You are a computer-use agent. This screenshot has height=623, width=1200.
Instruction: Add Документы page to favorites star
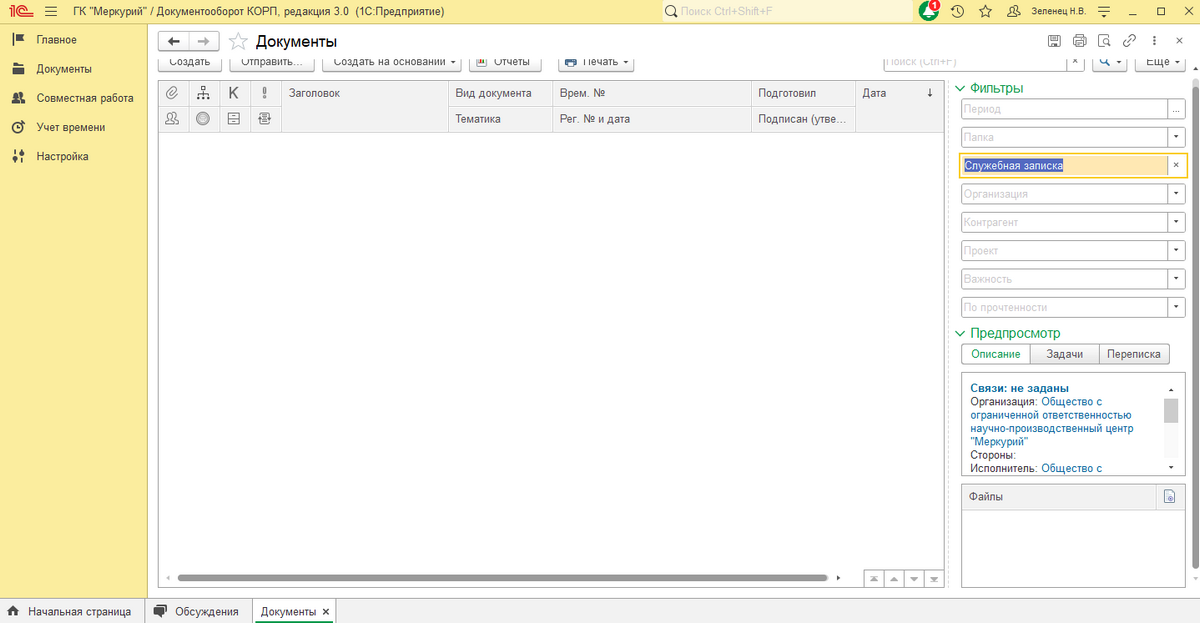pos(238,42)
